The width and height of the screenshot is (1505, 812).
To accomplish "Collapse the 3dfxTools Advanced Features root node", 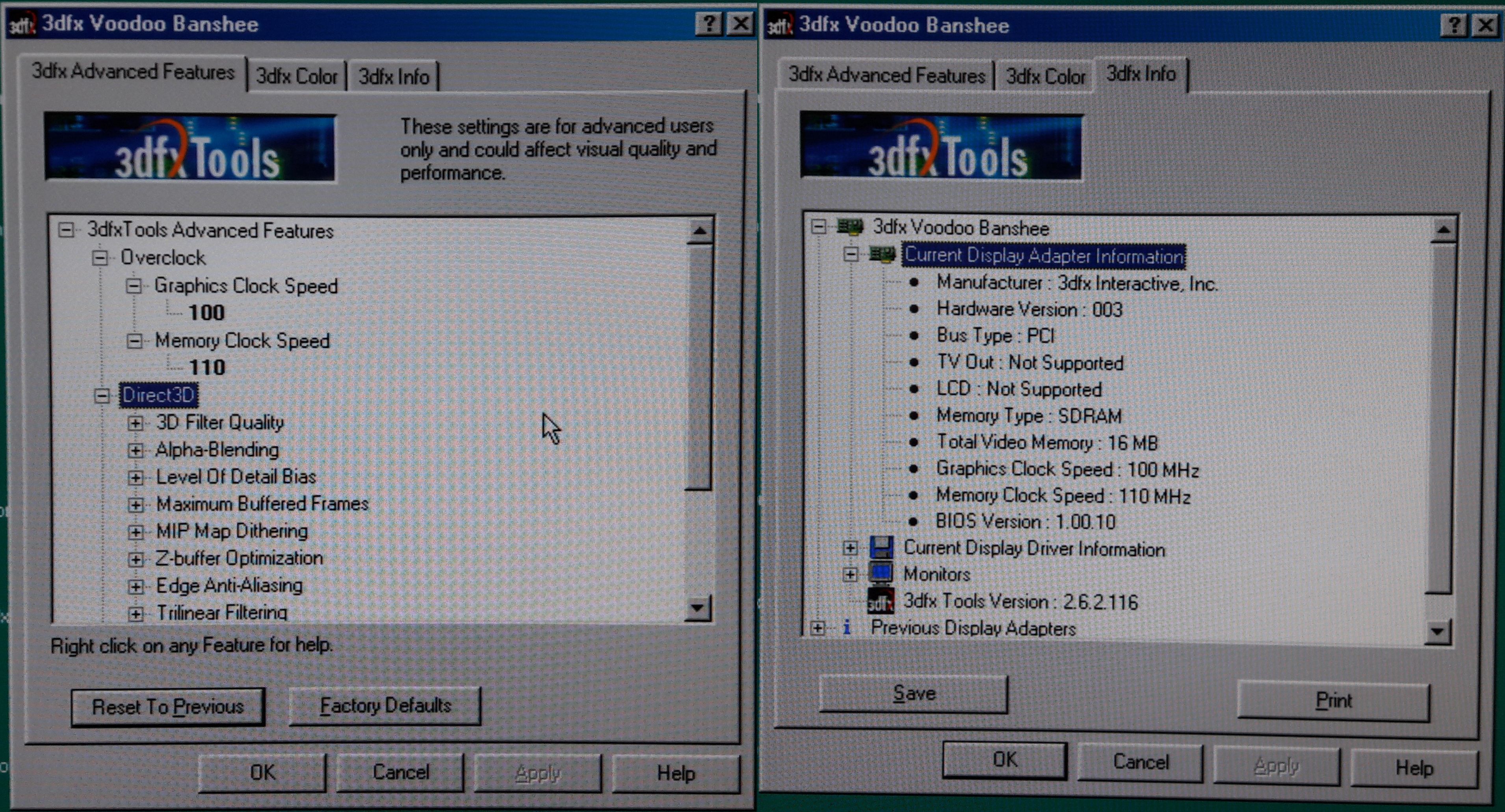I will point(66,230).
